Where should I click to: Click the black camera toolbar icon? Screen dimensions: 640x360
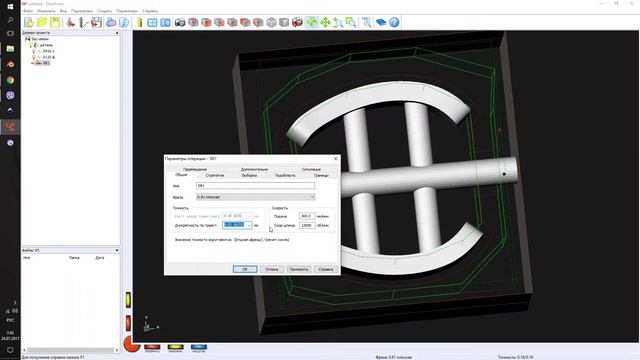[x=180, y=22]
